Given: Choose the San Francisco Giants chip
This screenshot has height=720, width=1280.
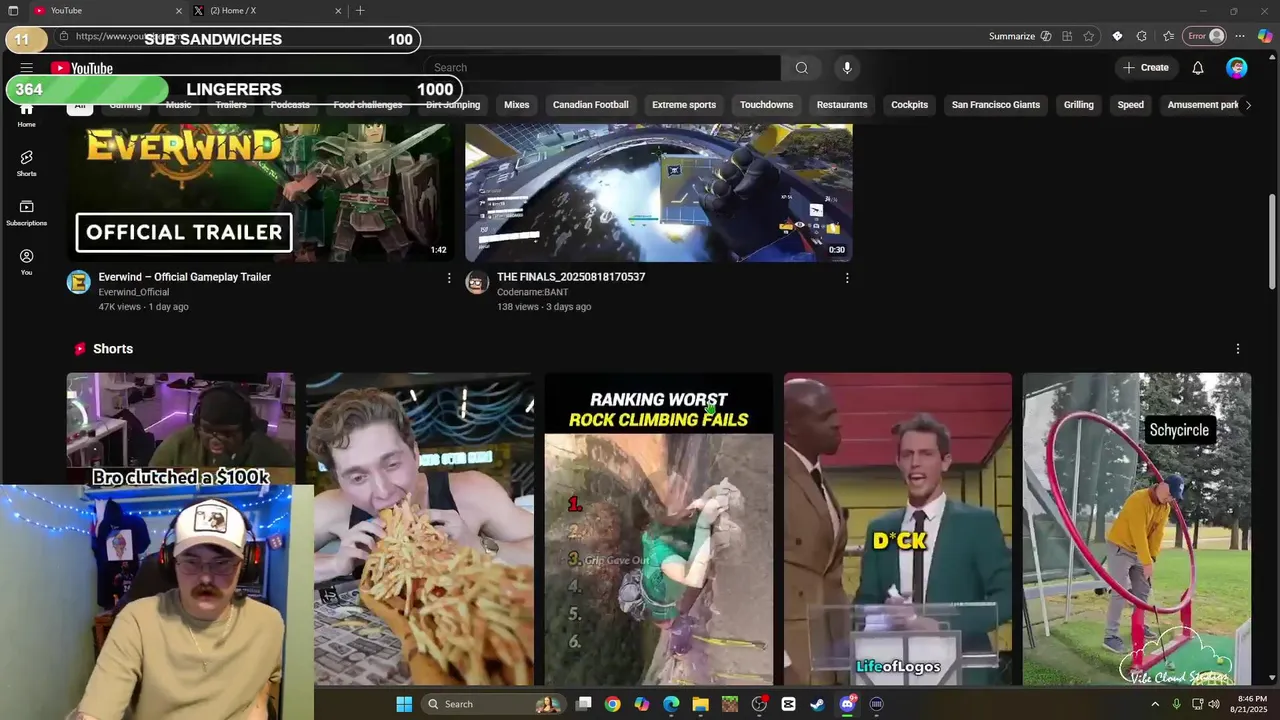Looking at the screenshot, I should (x=996, y=105).
